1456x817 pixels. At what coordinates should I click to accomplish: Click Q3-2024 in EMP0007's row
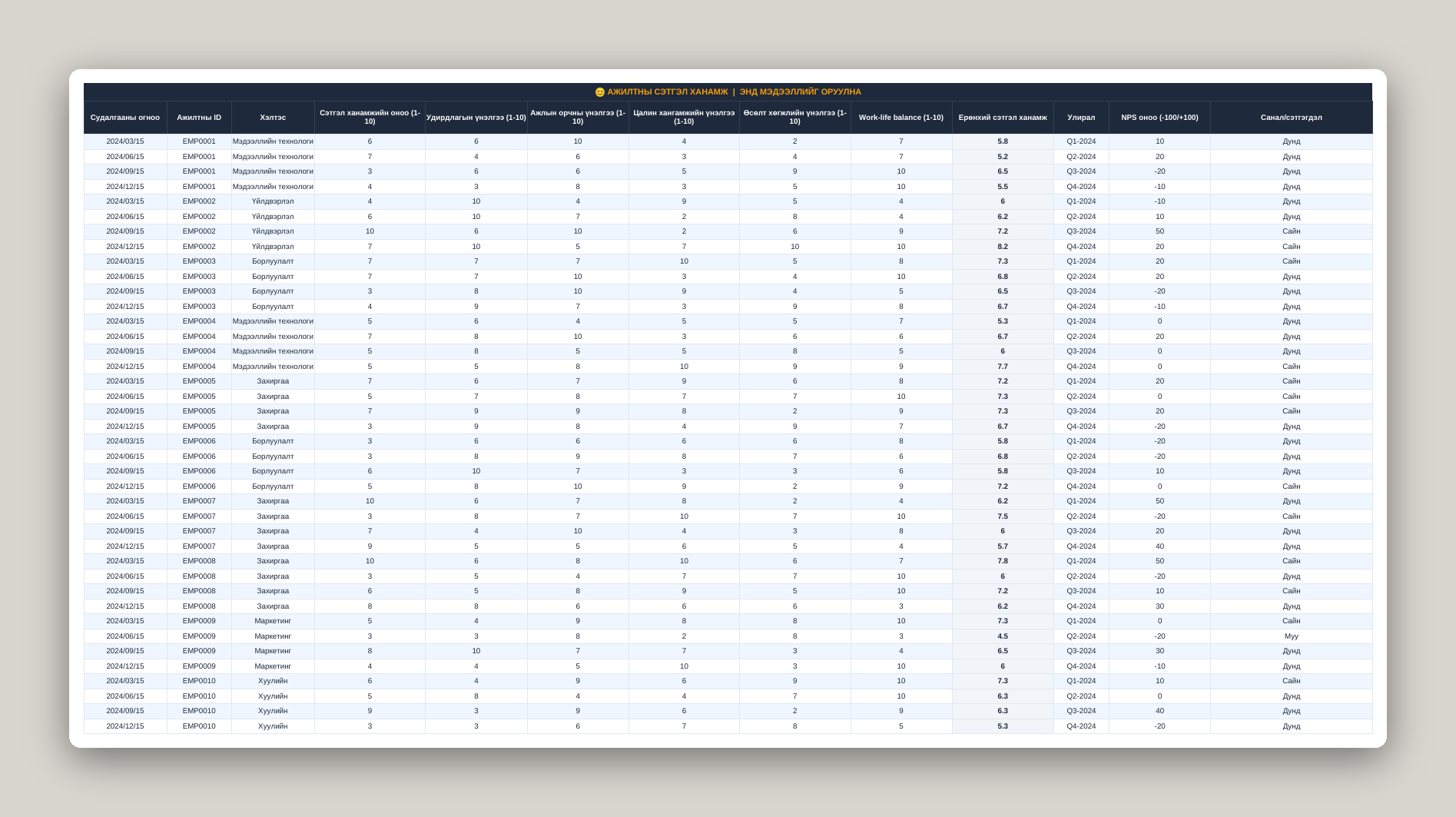point(1081,531)
